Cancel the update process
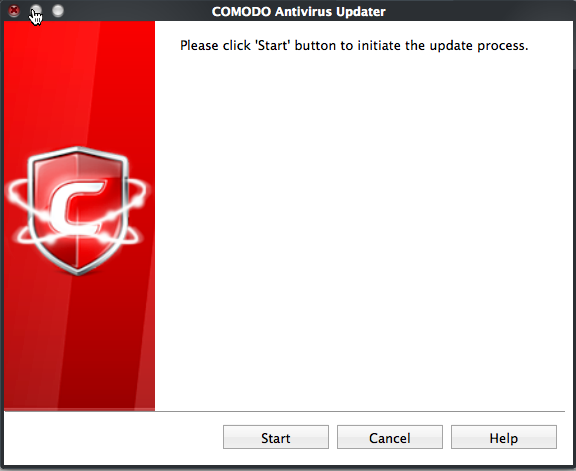 point(390,437)
